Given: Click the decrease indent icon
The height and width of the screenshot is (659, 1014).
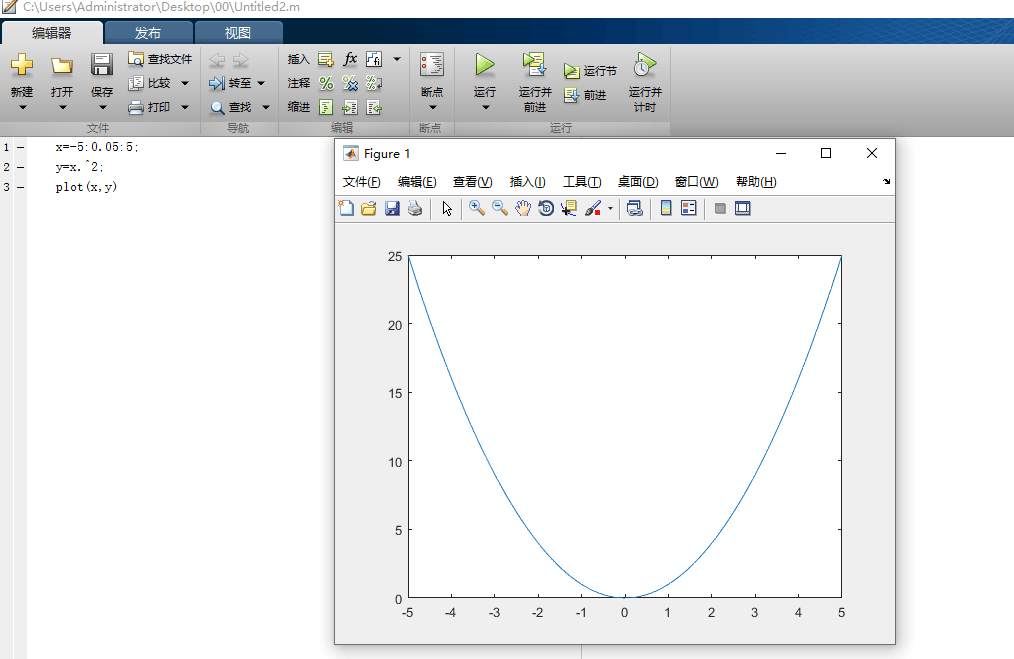Looking at the screenshot, I should pos(374,107).
